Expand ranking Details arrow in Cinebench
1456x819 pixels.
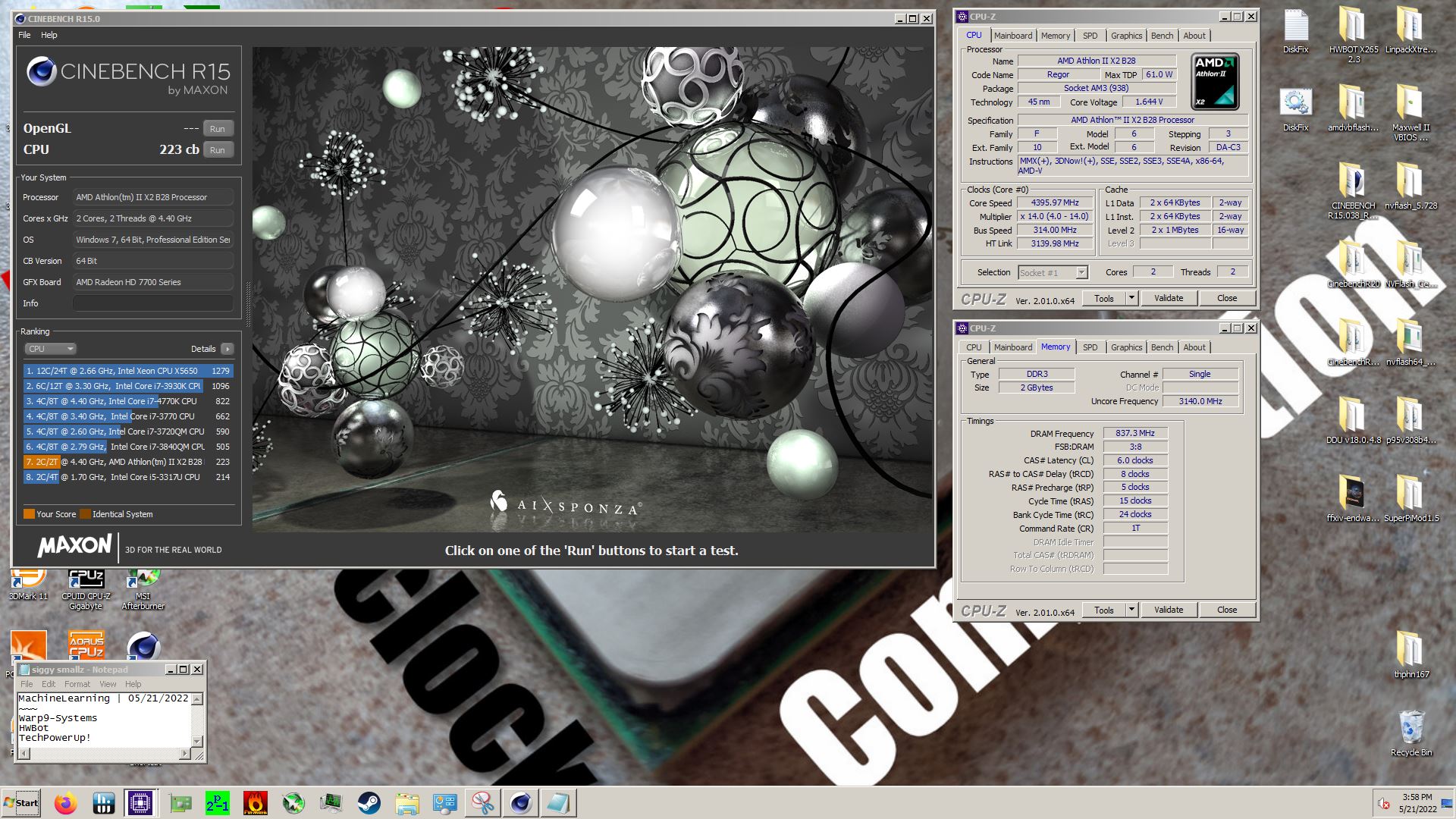(227, 349)
